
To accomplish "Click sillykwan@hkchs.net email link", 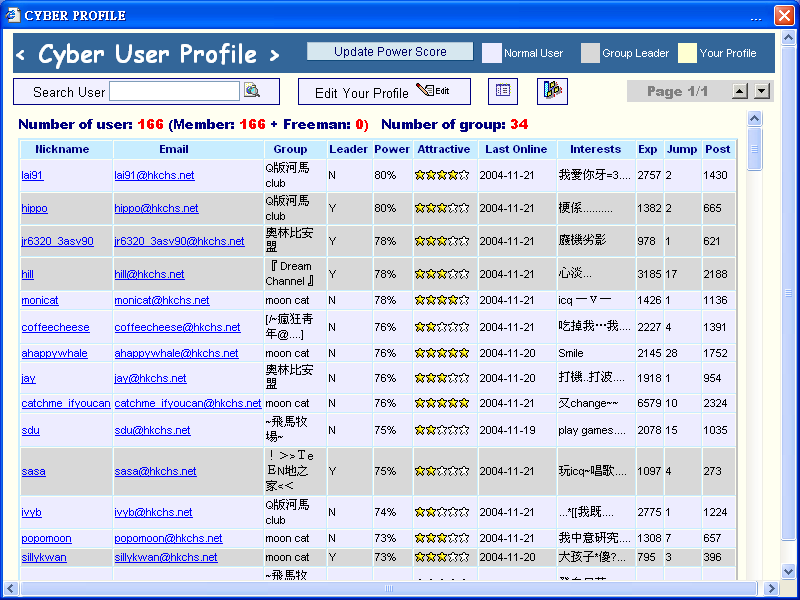I will pos(166,557).
